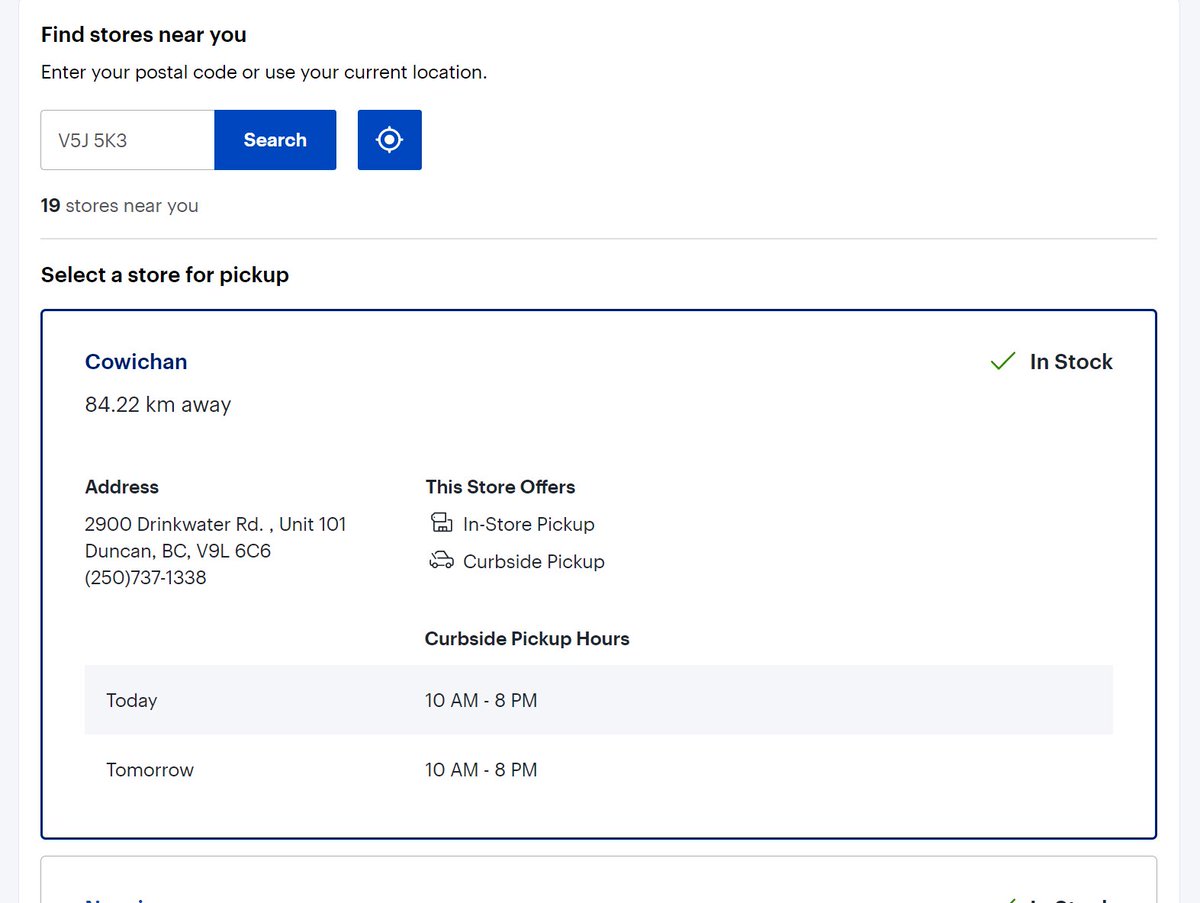The width and height of the screenshot is (1200, 903).
Task: Select the Curbside Pickup offer text
Action: [534, 561]
